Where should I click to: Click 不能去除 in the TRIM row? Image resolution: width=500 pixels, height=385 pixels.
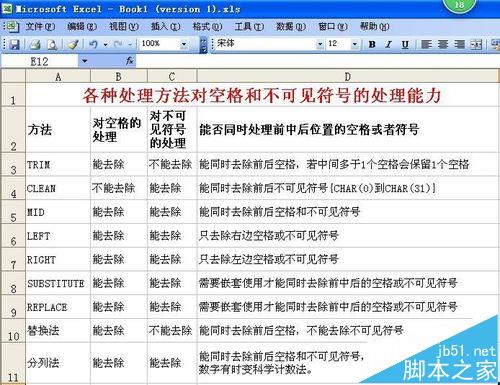coord(170,165)
